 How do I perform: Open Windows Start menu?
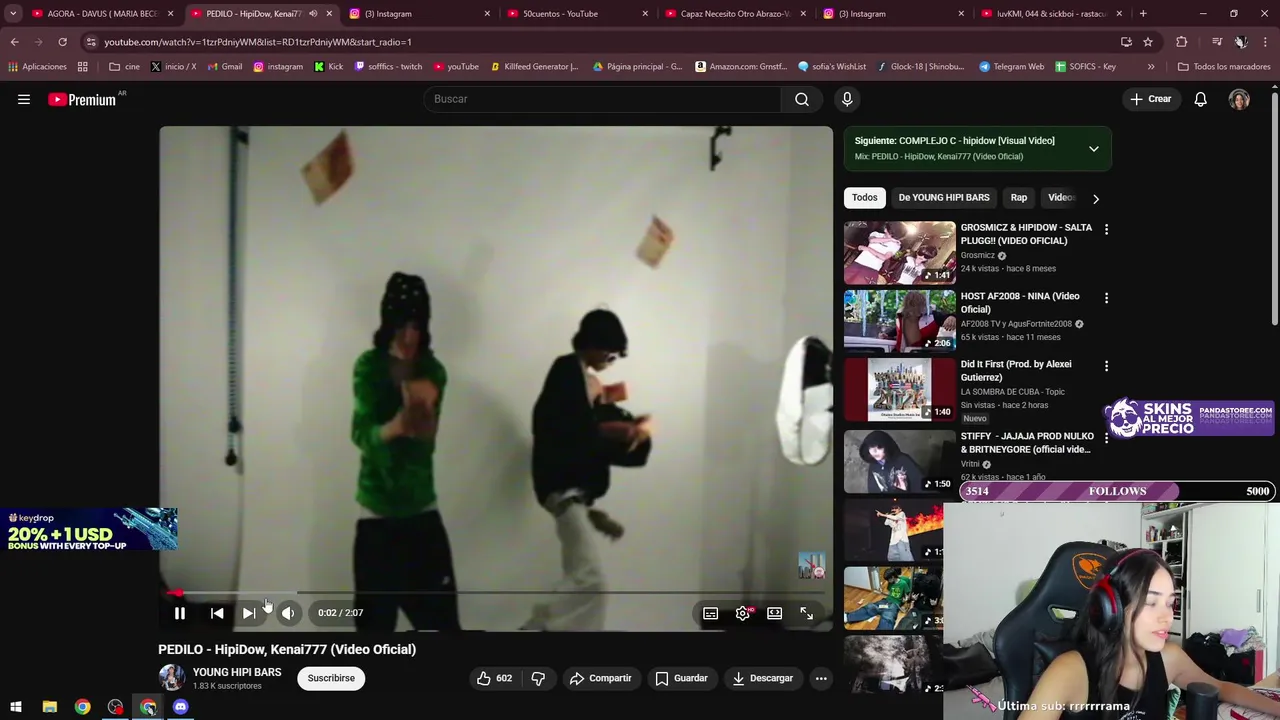click(x=16, y=707)
